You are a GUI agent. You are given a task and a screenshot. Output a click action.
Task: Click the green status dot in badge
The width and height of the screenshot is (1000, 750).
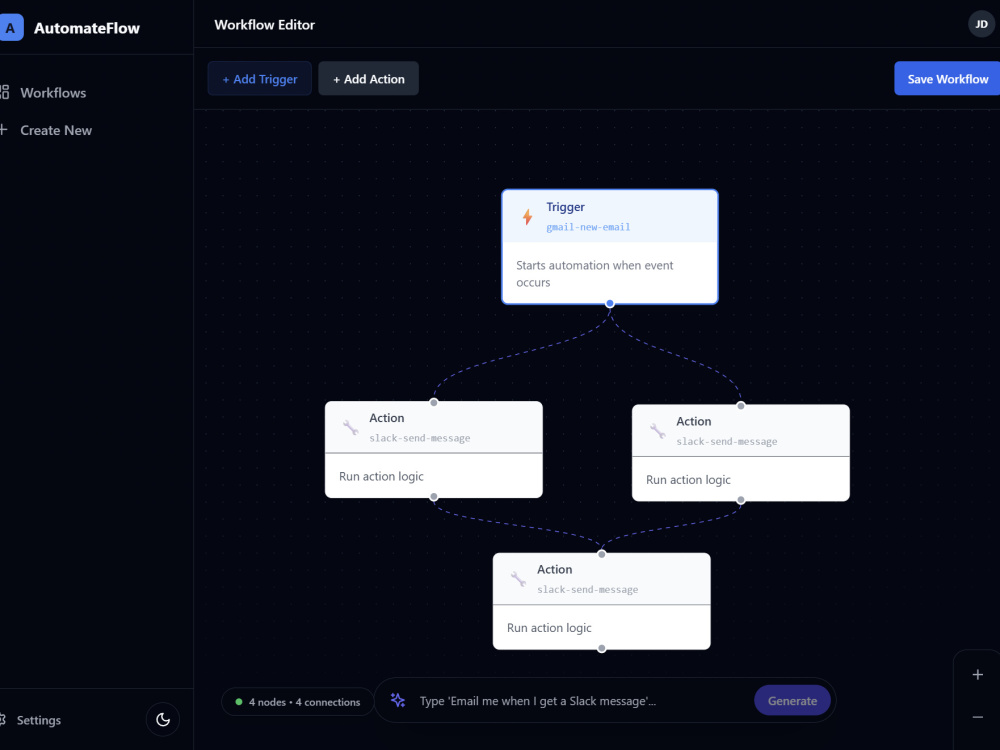(239, 702)
